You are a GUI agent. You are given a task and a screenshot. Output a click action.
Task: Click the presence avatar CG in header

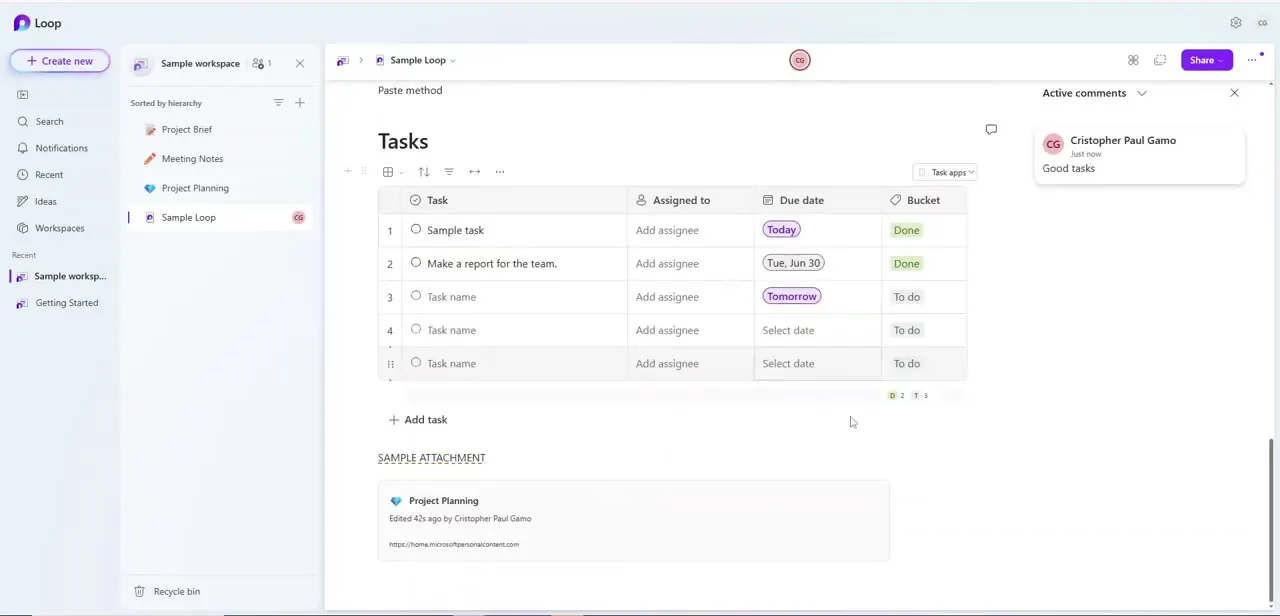tap(800, 61)
